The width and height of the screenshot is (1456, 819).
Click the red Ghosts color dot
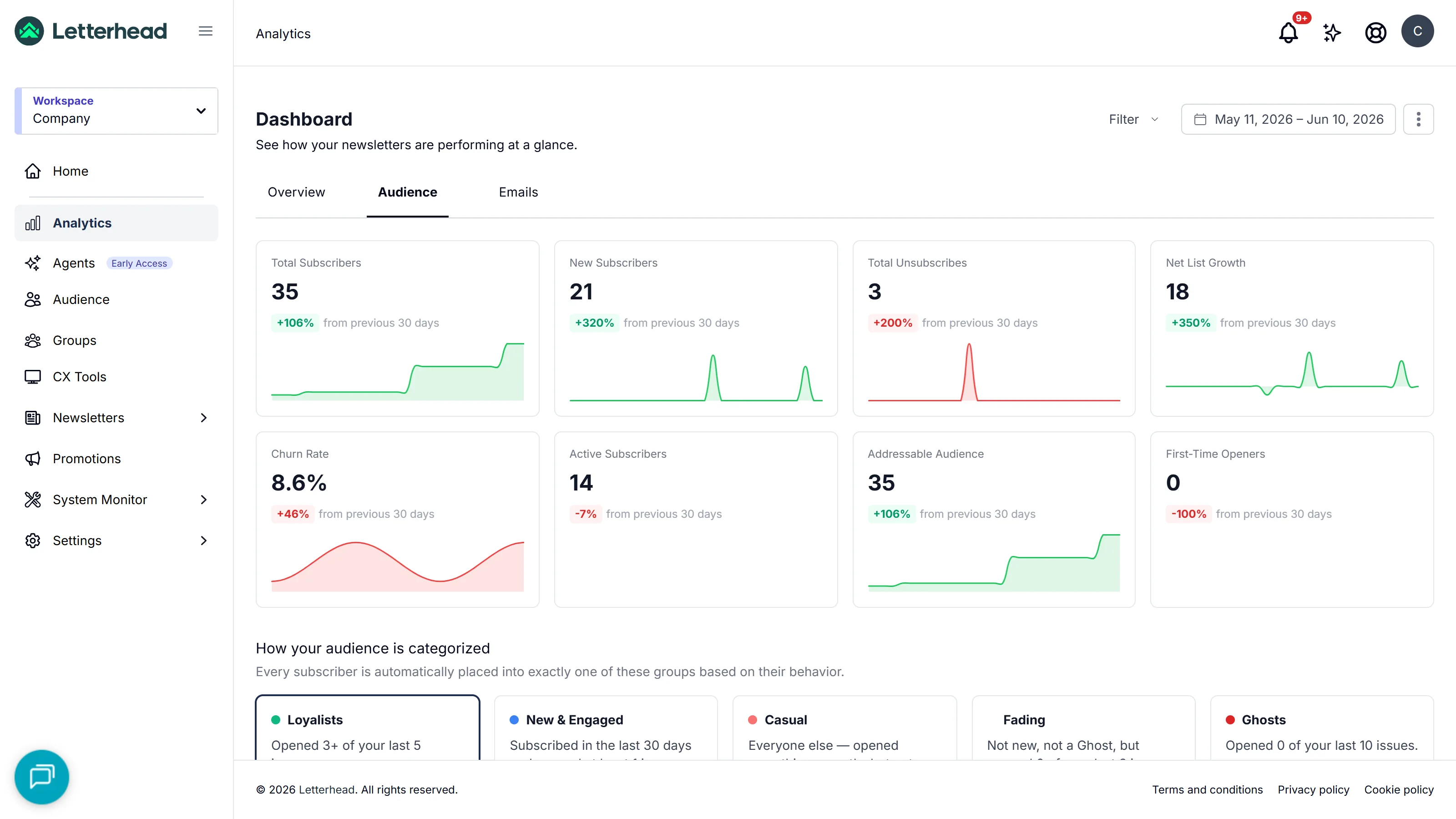1230,719
